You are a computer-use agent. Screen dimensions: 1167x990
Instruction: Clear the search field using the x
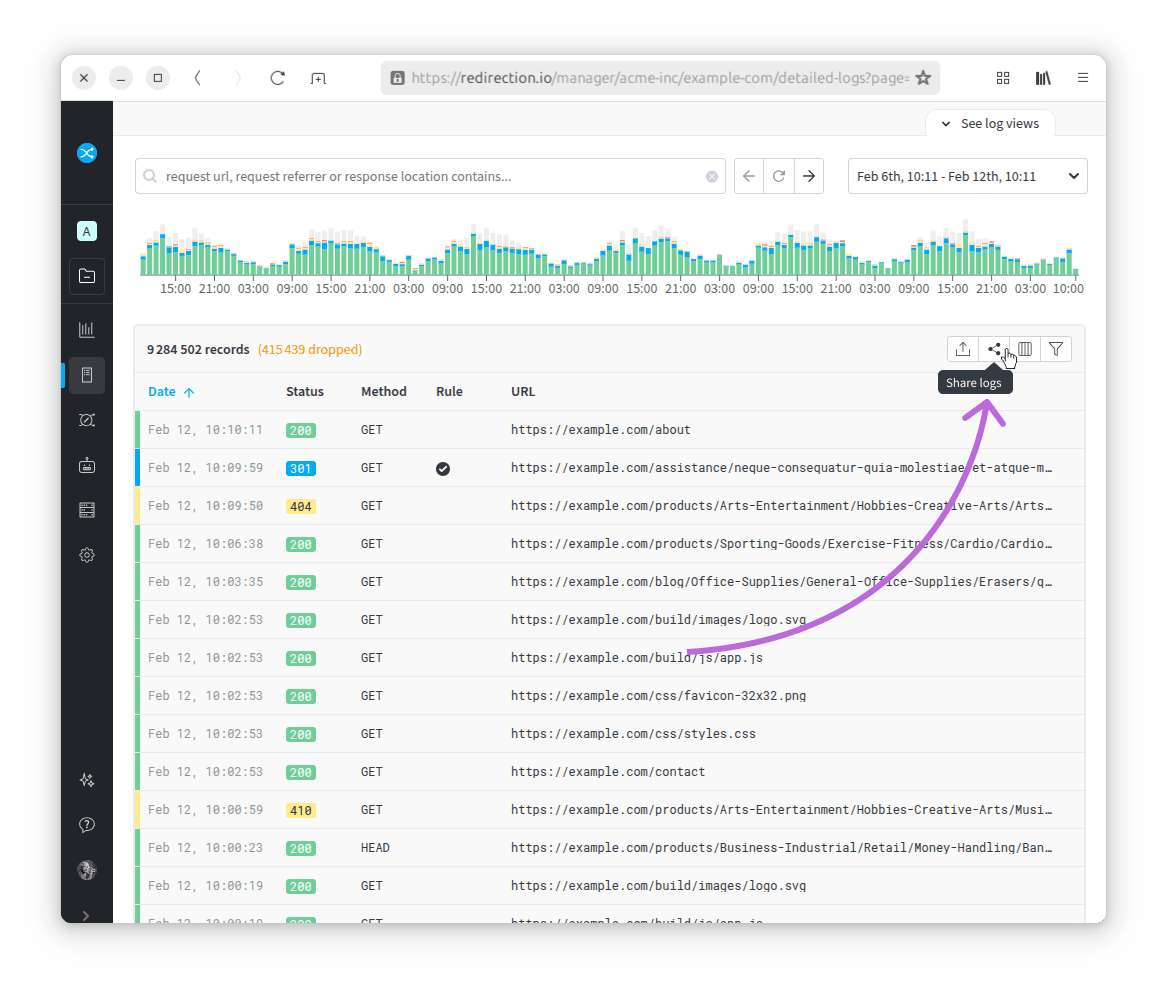[x=712, y=177]
